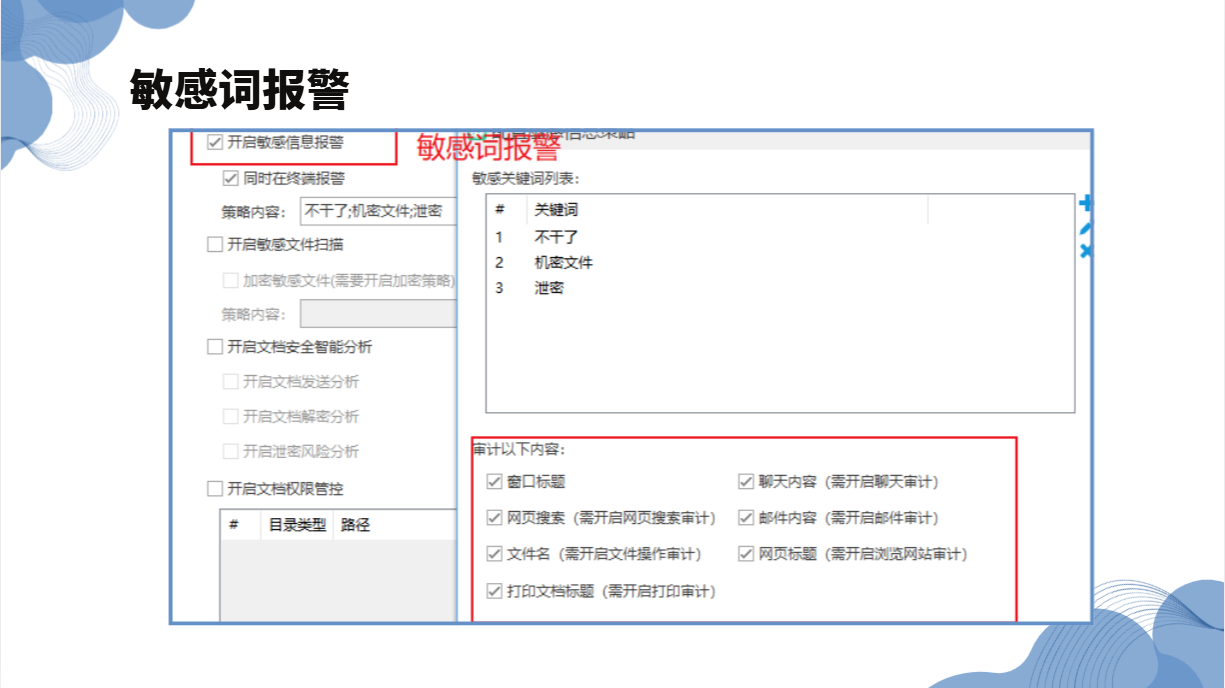The image size is (1225, 688).
Task: Uncheck 打印文档标题 audit checkbox
Action: [x=494, y=591]
